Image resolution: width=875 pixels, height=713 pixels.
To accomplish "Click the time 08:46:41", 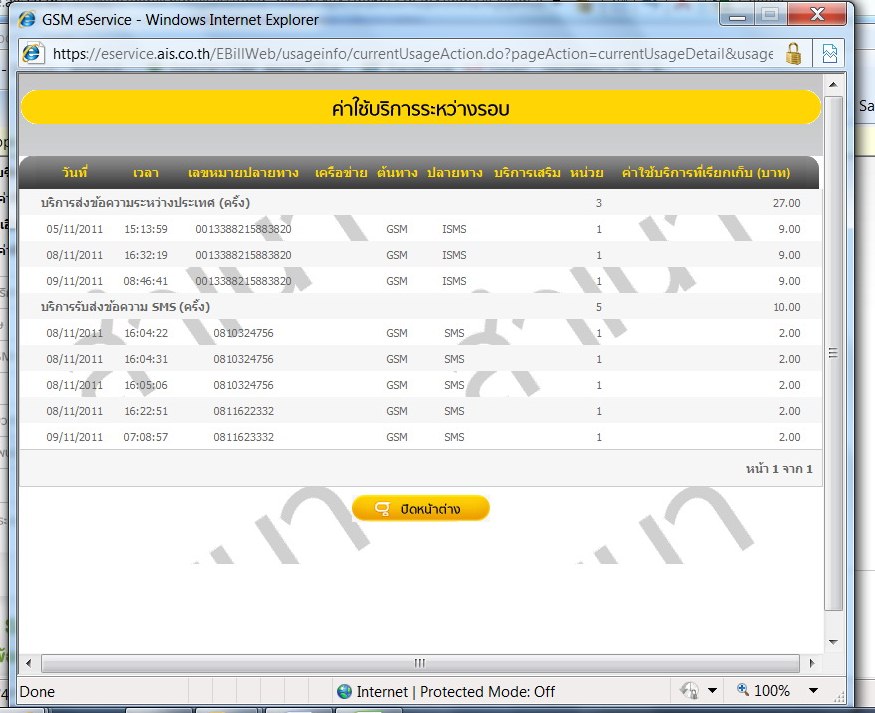I will [146, 281].
